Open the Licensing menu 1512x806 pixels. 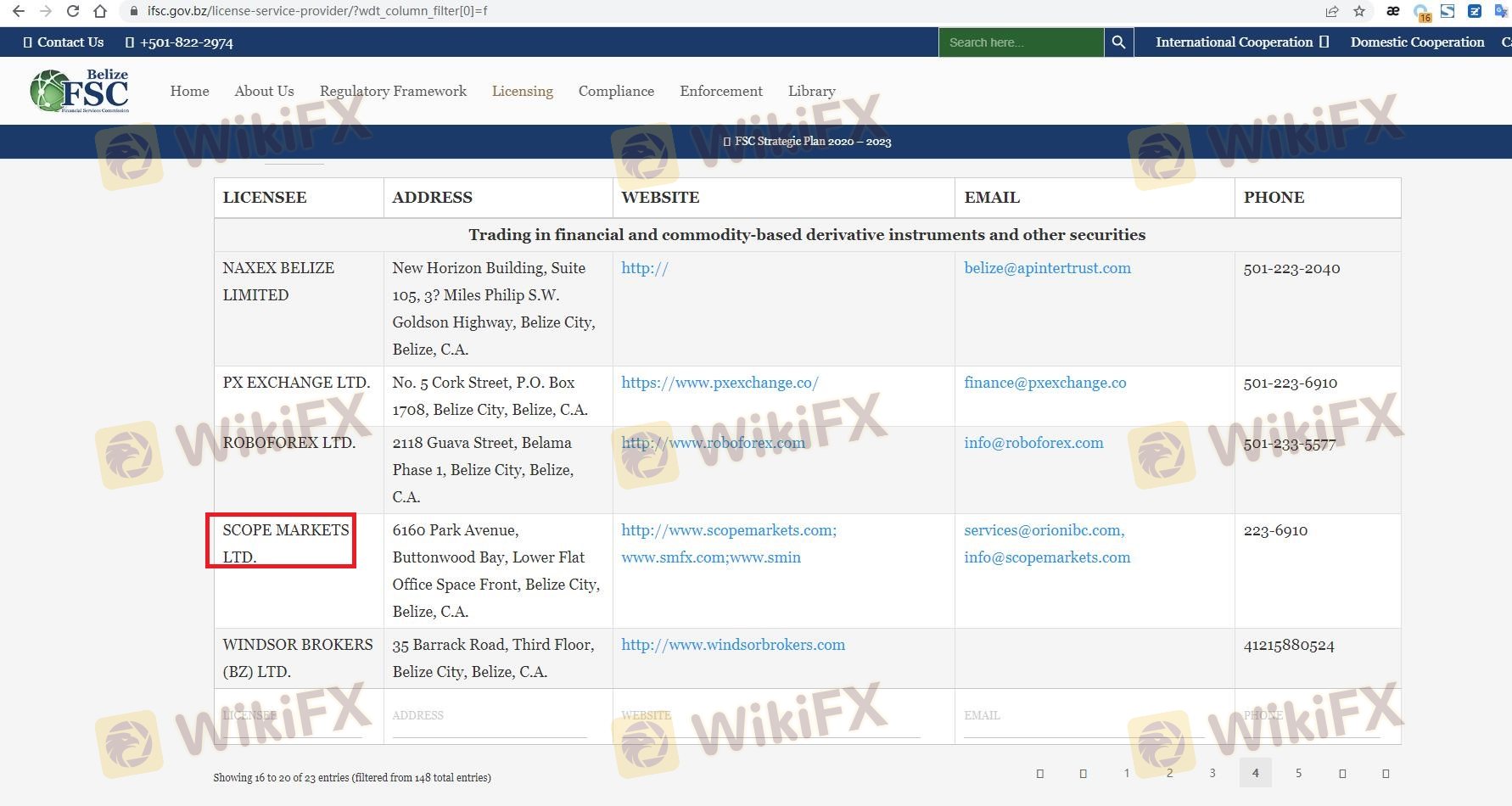coord(522,91)
